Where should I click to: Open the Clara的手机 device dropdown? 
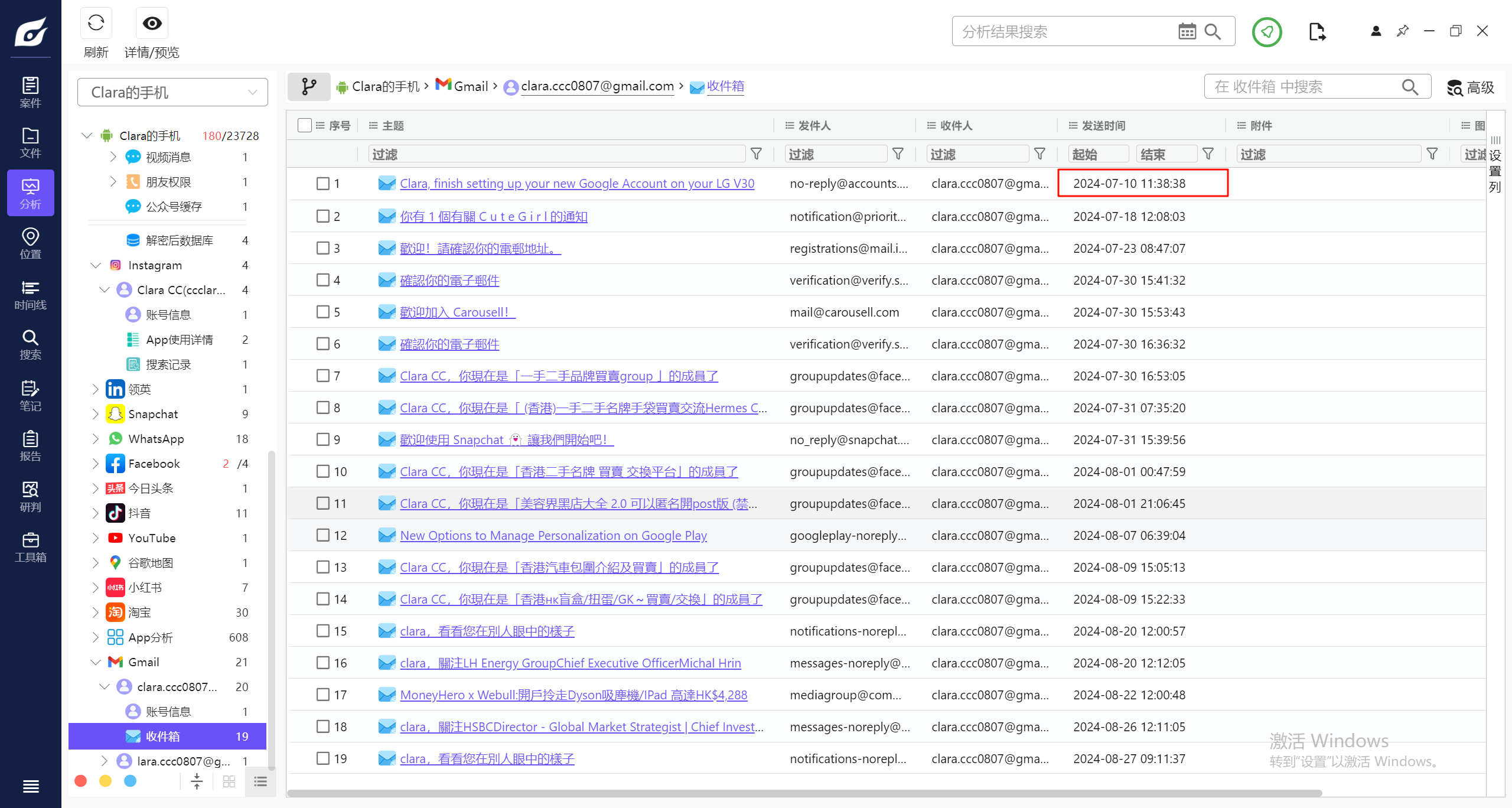172,92
